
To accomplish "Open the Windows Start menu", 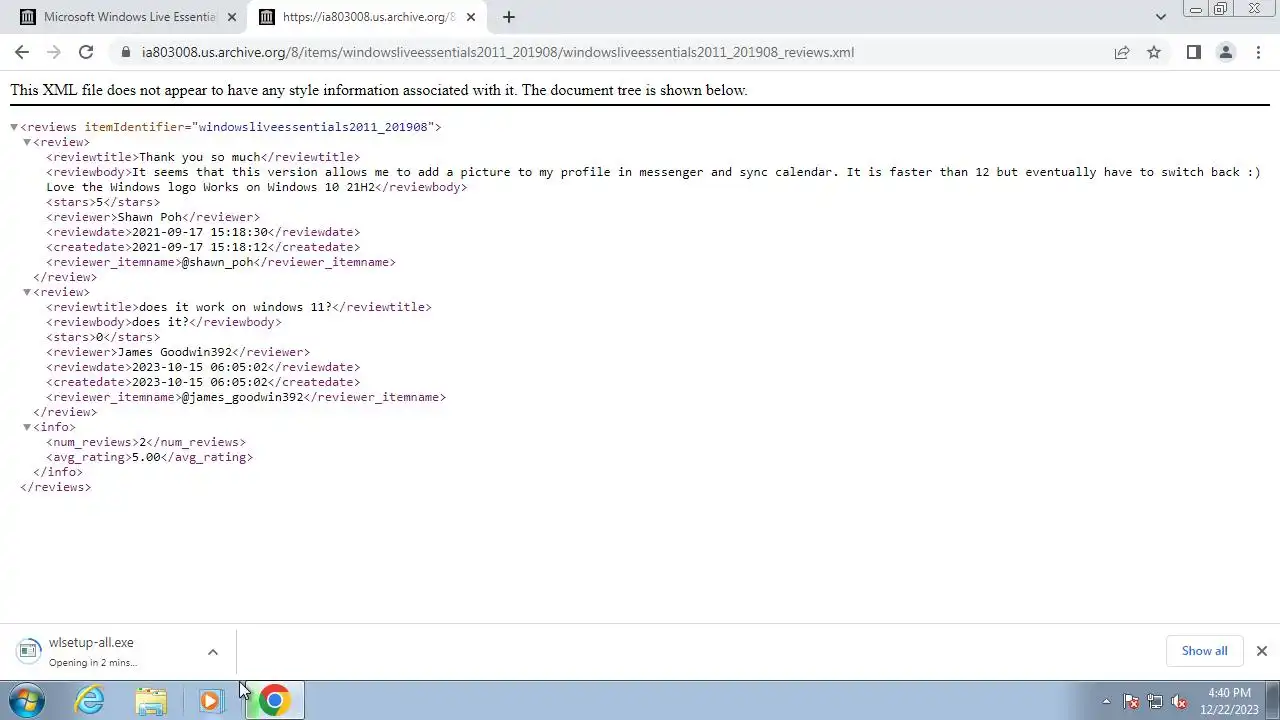I will (27, 701).
